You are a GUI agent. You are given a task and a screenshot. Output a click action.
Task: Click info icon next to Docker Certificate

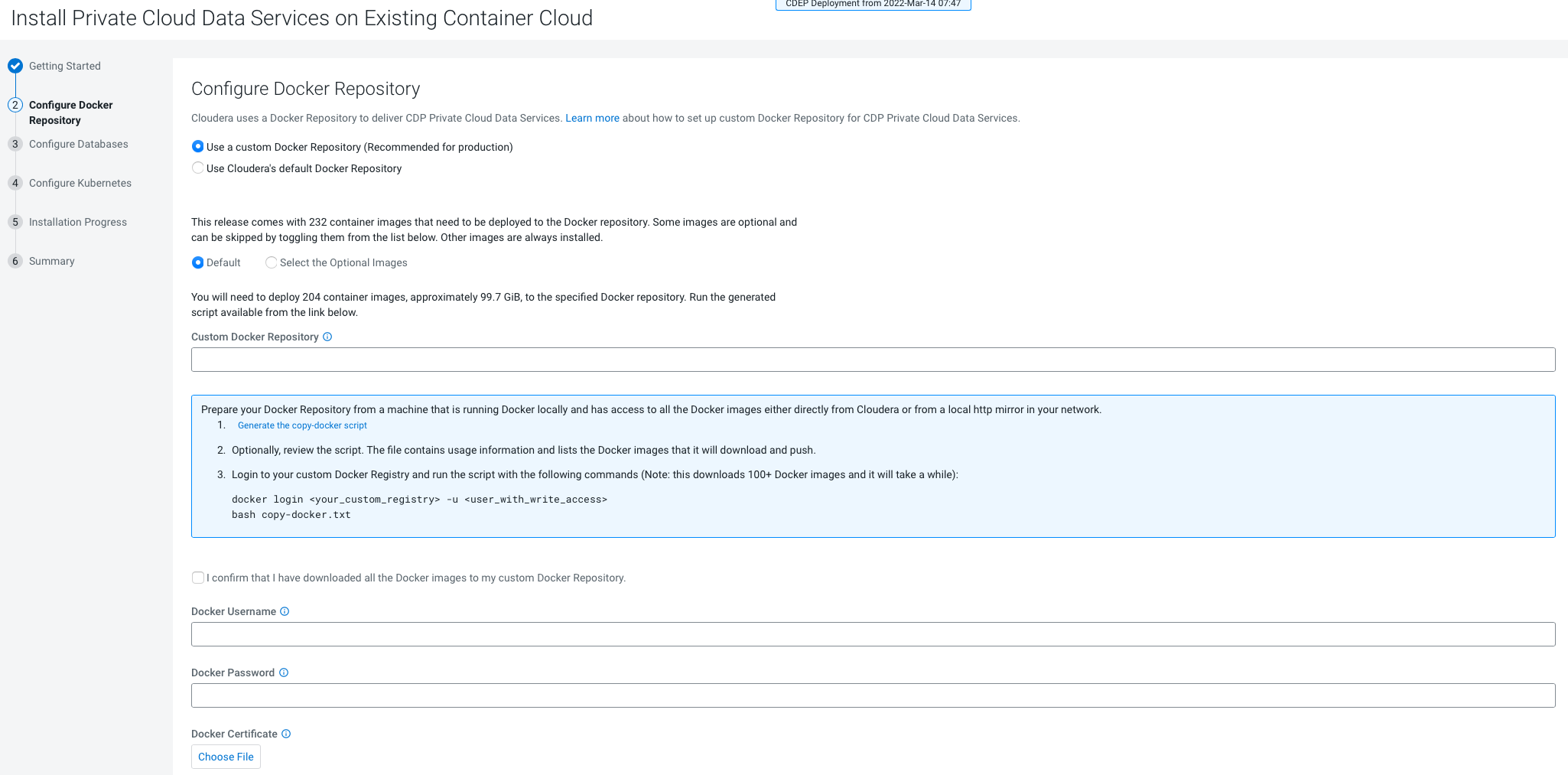pos(286,734)
